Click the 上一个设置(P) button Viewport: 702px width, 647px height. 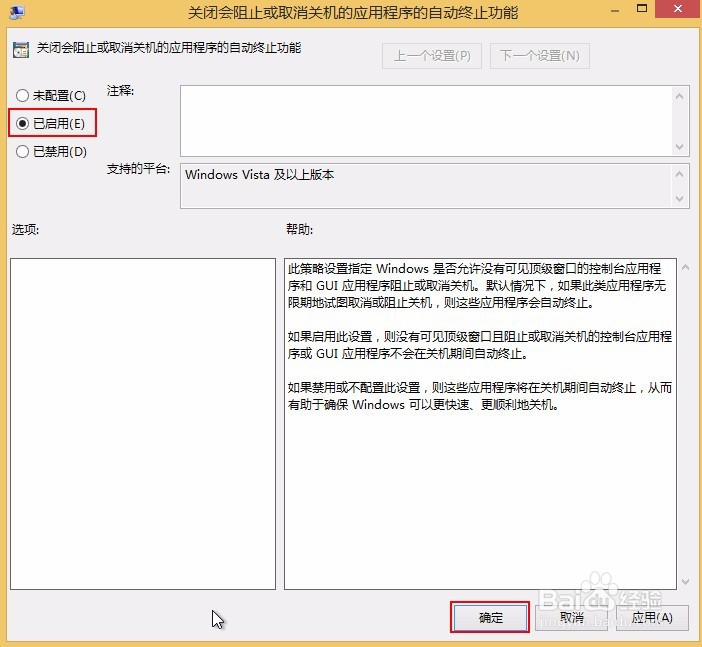pos(432,56)
